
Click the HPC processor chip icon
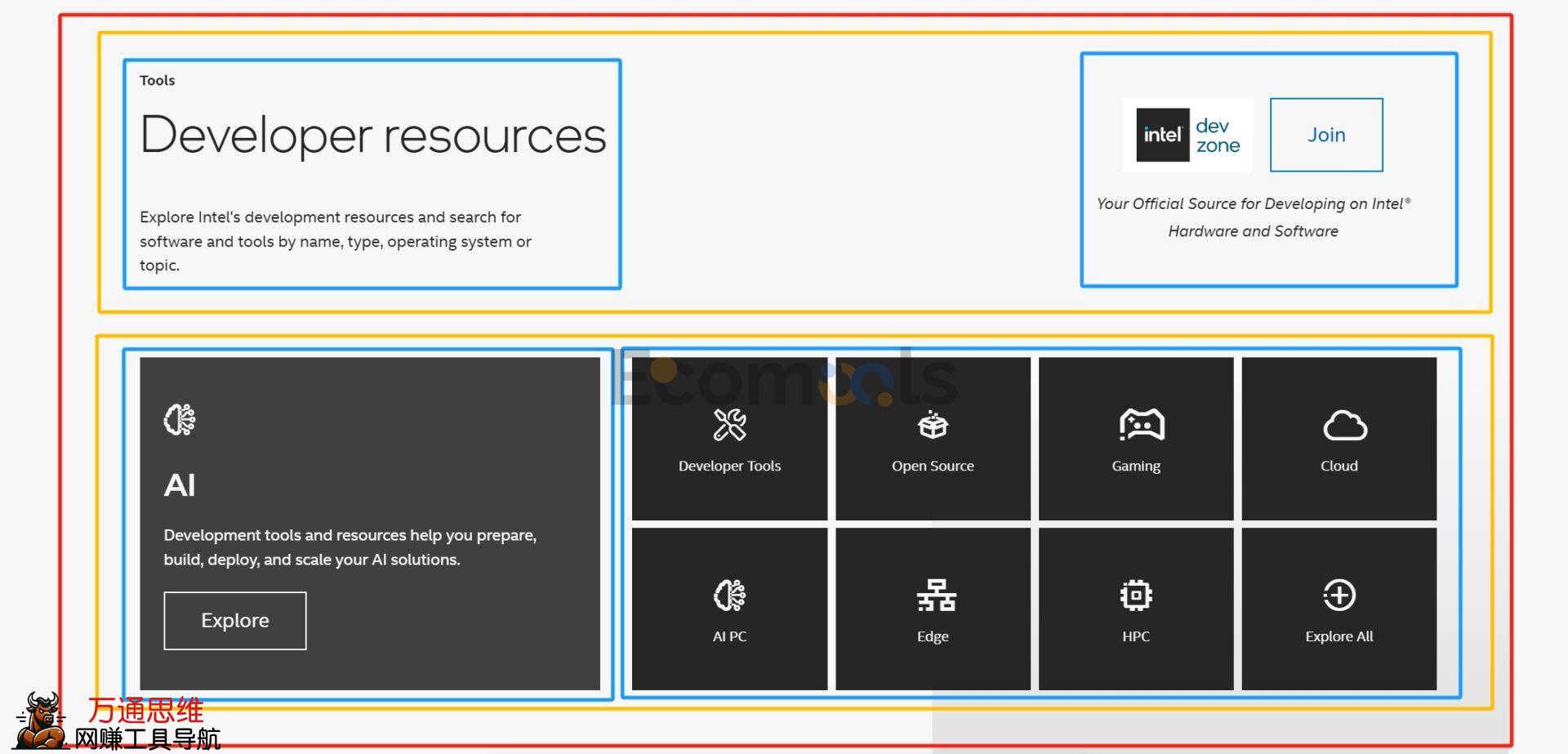(x=1135, y=596)
